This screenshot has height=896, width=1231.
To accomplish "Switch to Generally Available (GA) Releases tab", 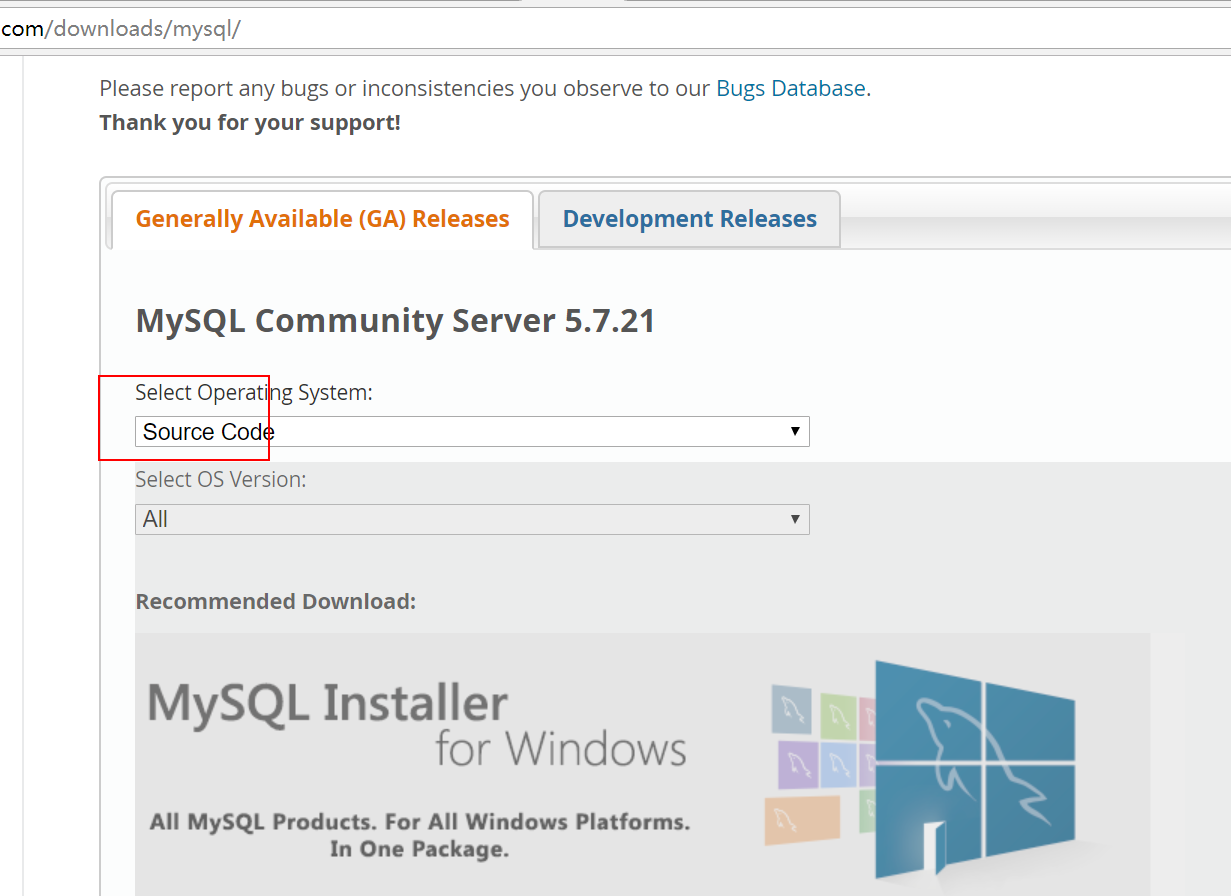I will (322, 219).
